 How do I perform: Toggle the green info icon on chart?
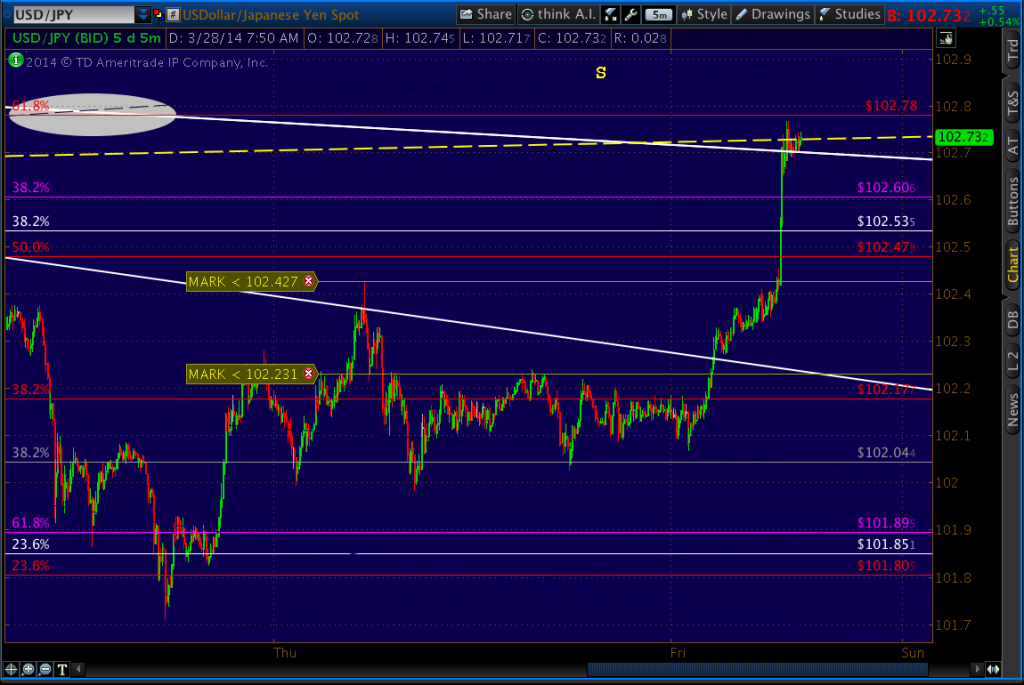[x=16, y=60]
